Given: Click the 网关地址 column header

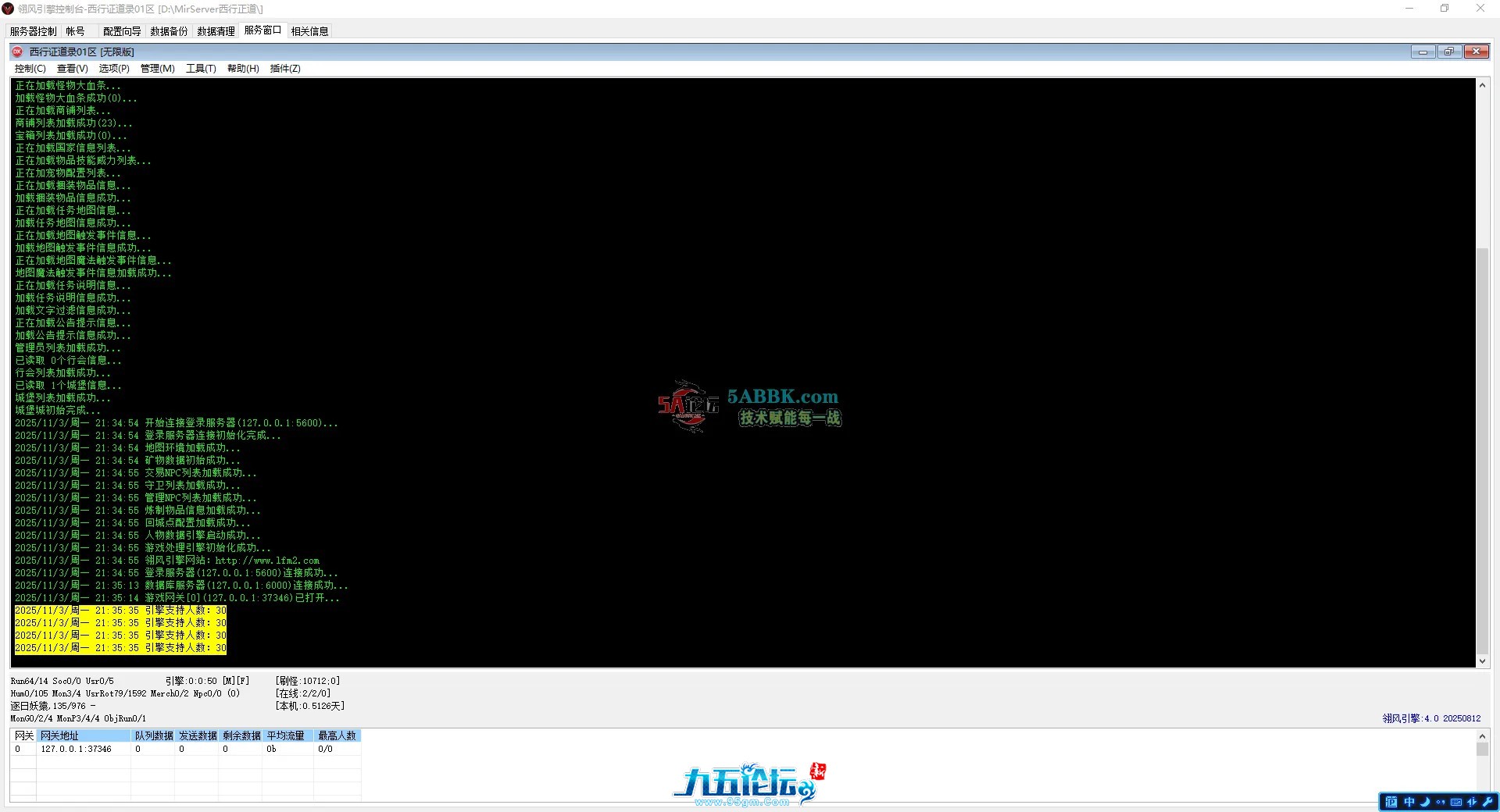Looking at the screenshot, I should 84,735.
